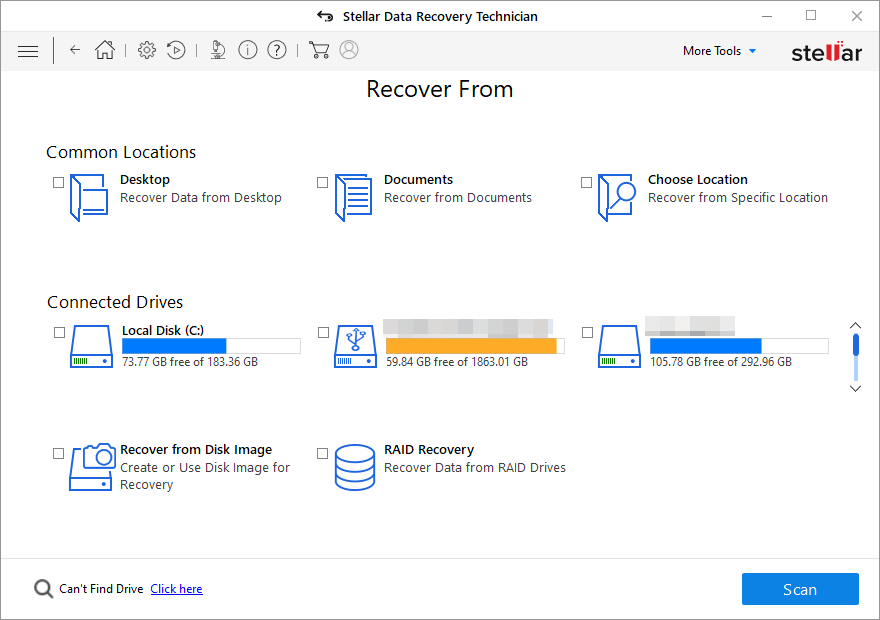Screen dimensions: 880x620
Task: Click 'Create or Use Disk Image for Recovery' text
Action: (x=205, y=476)
